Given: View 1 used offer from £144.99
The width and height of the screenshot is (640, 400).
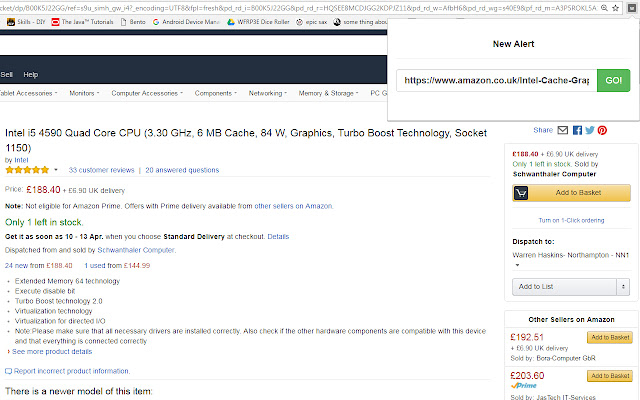Looking at the screenshot, I should [117, 266].
